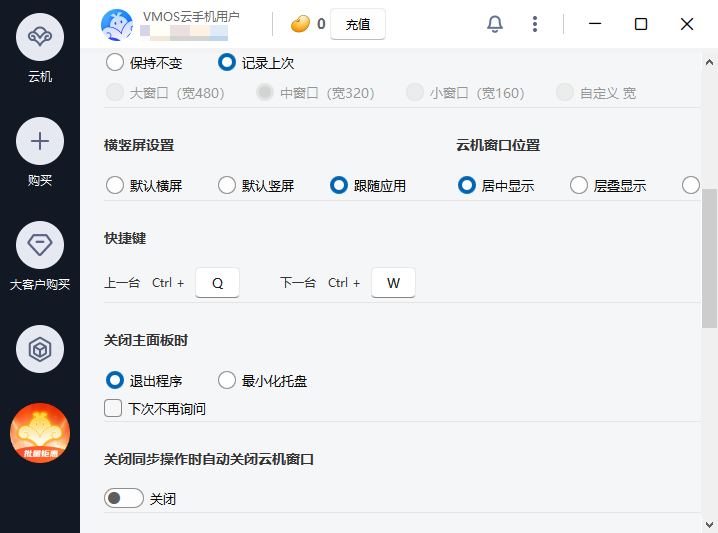This screenshot has width=718, height=533.
Task: Click the hexagon cube sidebar icon
Action: coord(40,349)
